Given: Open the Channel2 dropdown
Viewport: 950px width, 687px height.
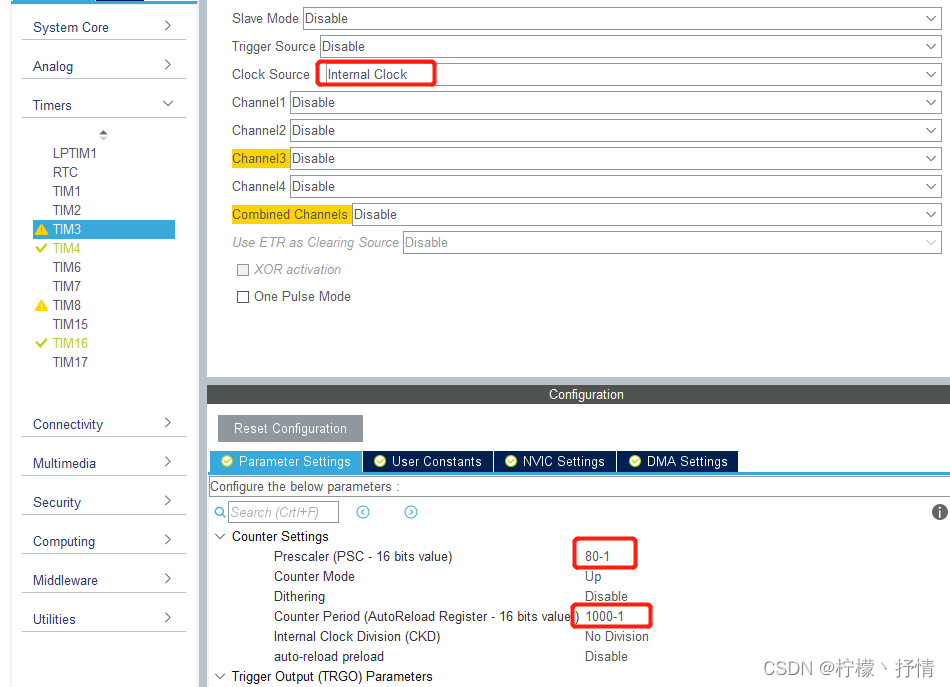Looking at the screenshot, I should point(616,130).
